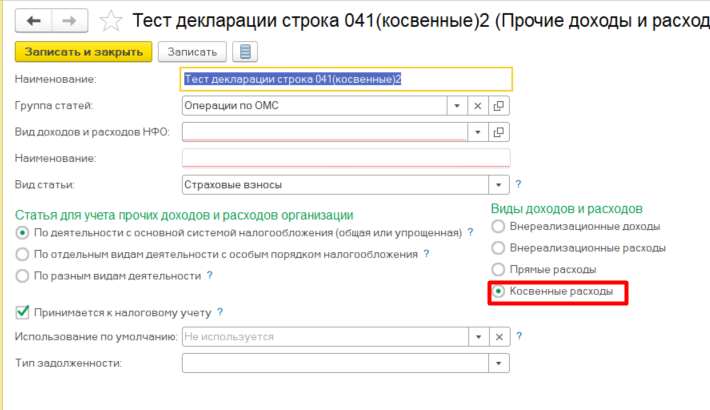Select Прямые расходы radio option
The image size is (710, 410).
[498, 270]
